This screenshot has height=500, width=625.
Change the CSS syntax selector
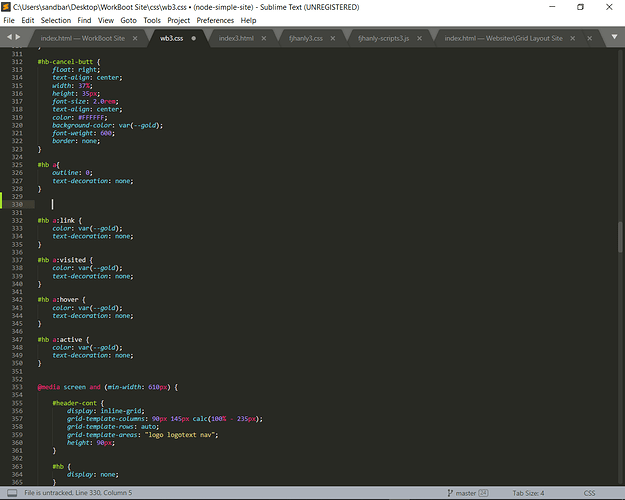click(589, 493)
